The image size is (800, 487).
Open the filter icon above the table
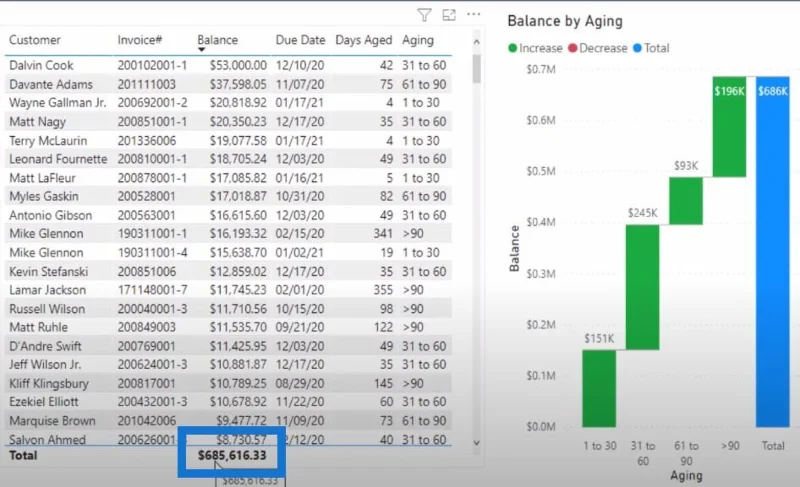424,15
